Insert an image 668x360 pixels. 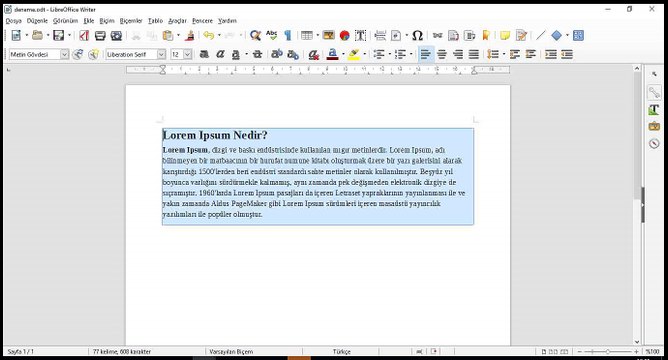328,35
